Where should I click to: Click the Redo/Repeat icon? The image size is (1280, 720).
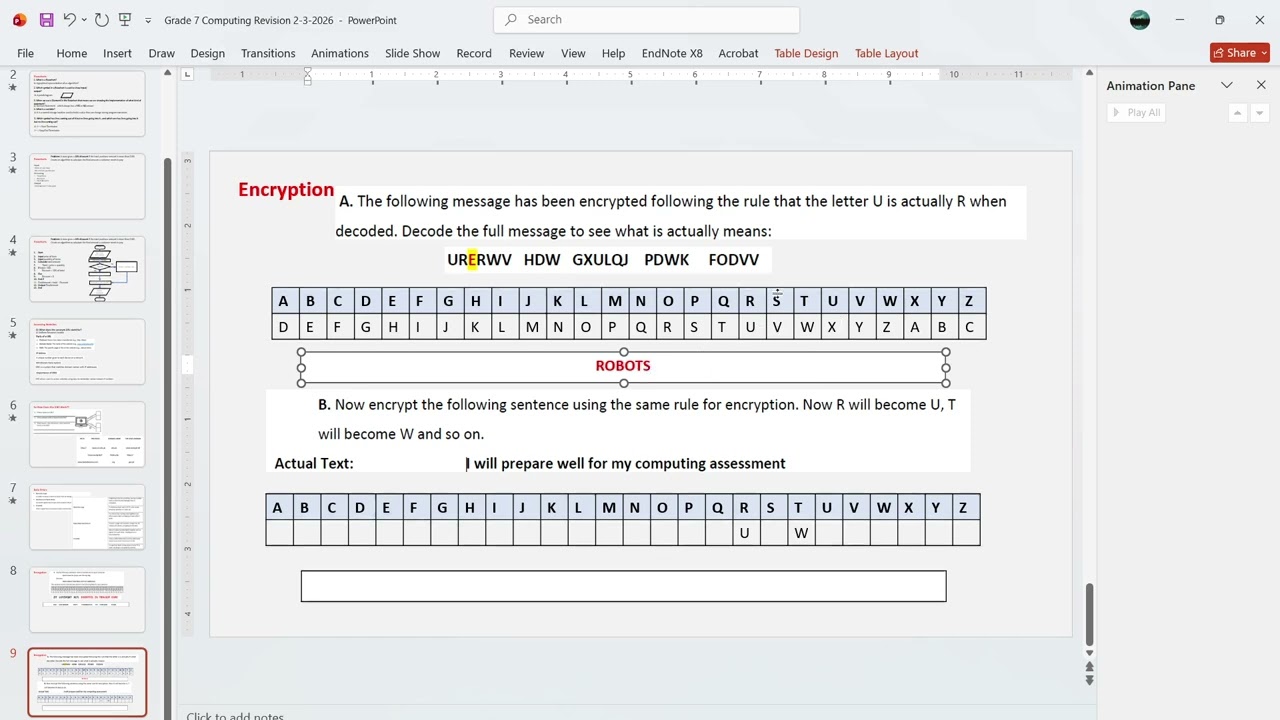[102, 20]
